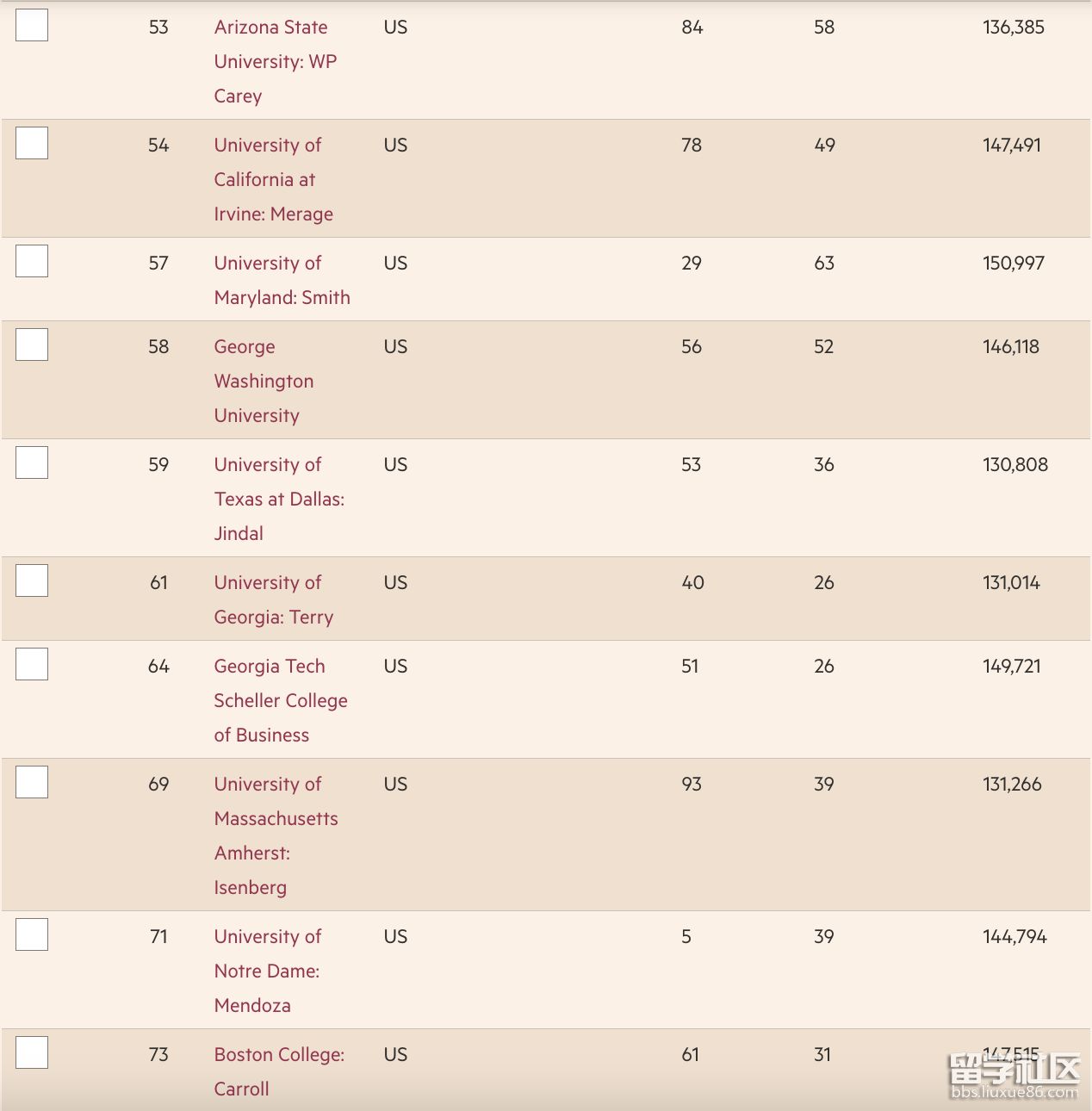Check the Georgia Tech Scheller row box
Viewport: 1092px width, 1111px height.
point(32,665)
